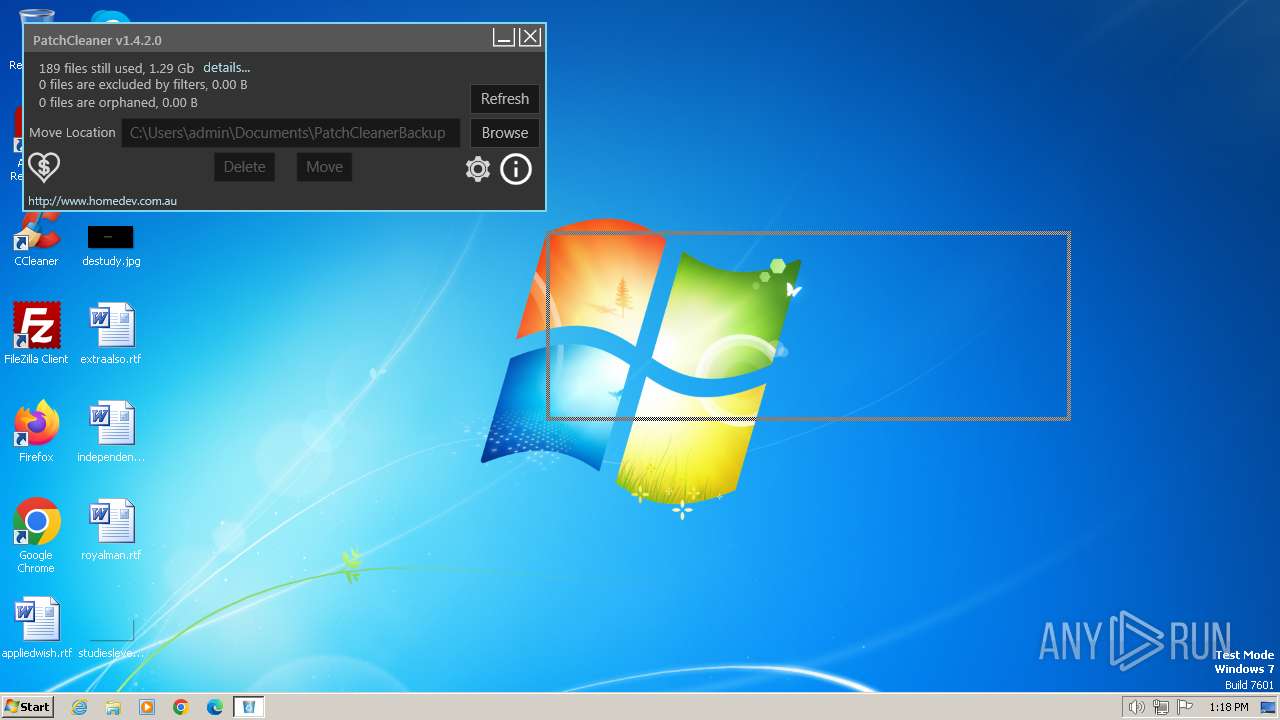1280x720 pixels.
Task: Select the destudy.jpg desktop file
Action: click(111, 245)
